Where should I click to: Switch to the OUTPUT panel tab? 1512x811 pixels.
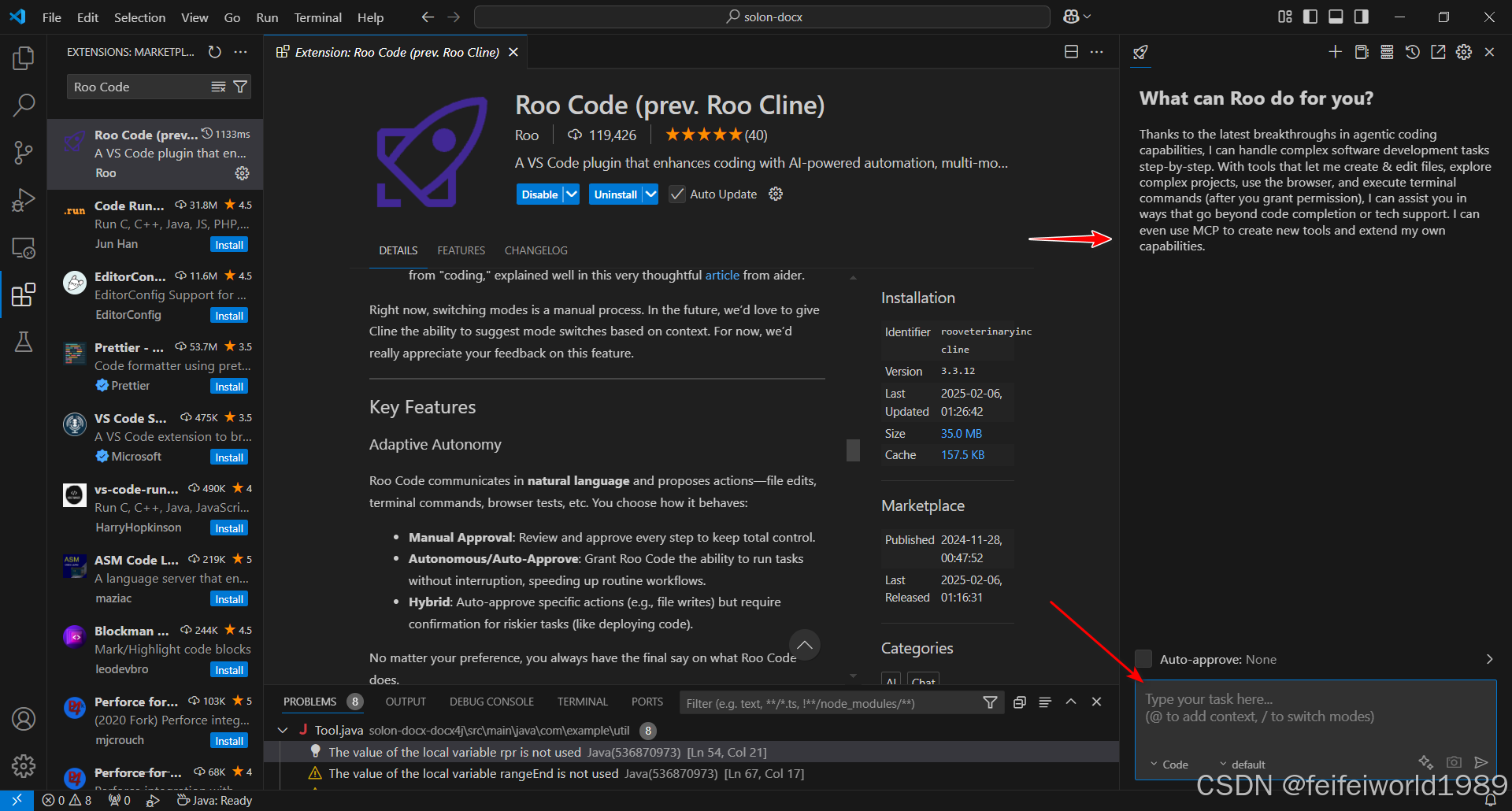[x=406, y=702]
